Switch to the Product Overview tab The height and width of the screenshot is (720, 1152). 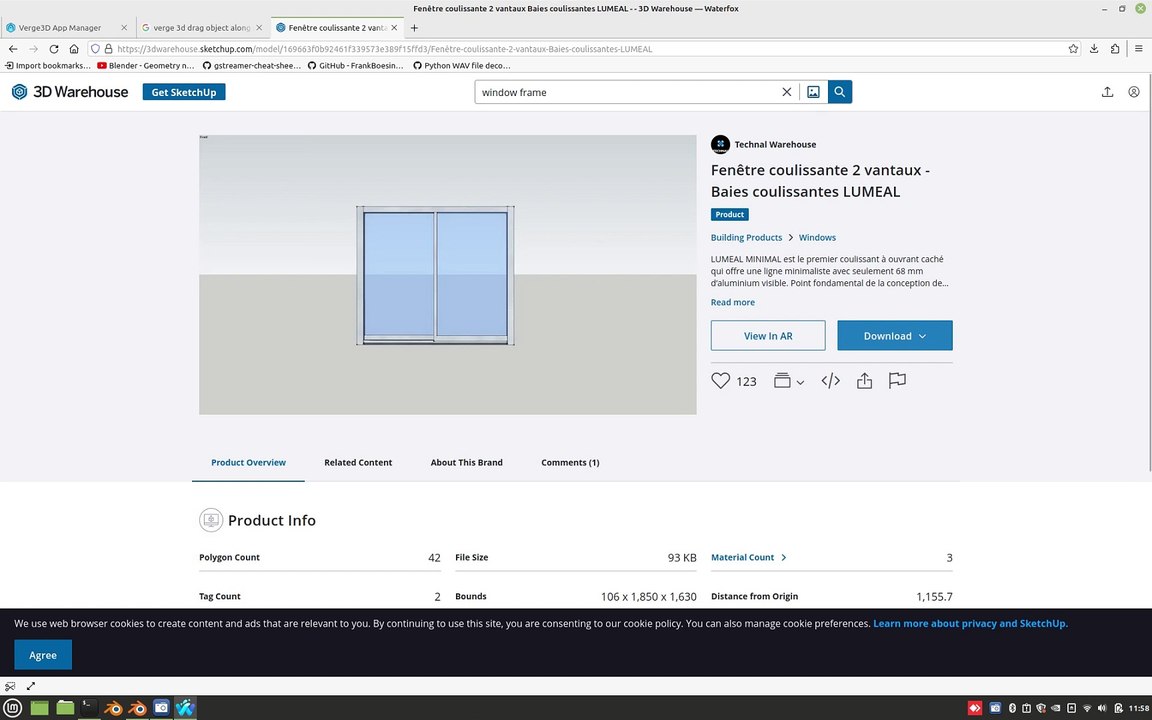[x=248, y=462]
